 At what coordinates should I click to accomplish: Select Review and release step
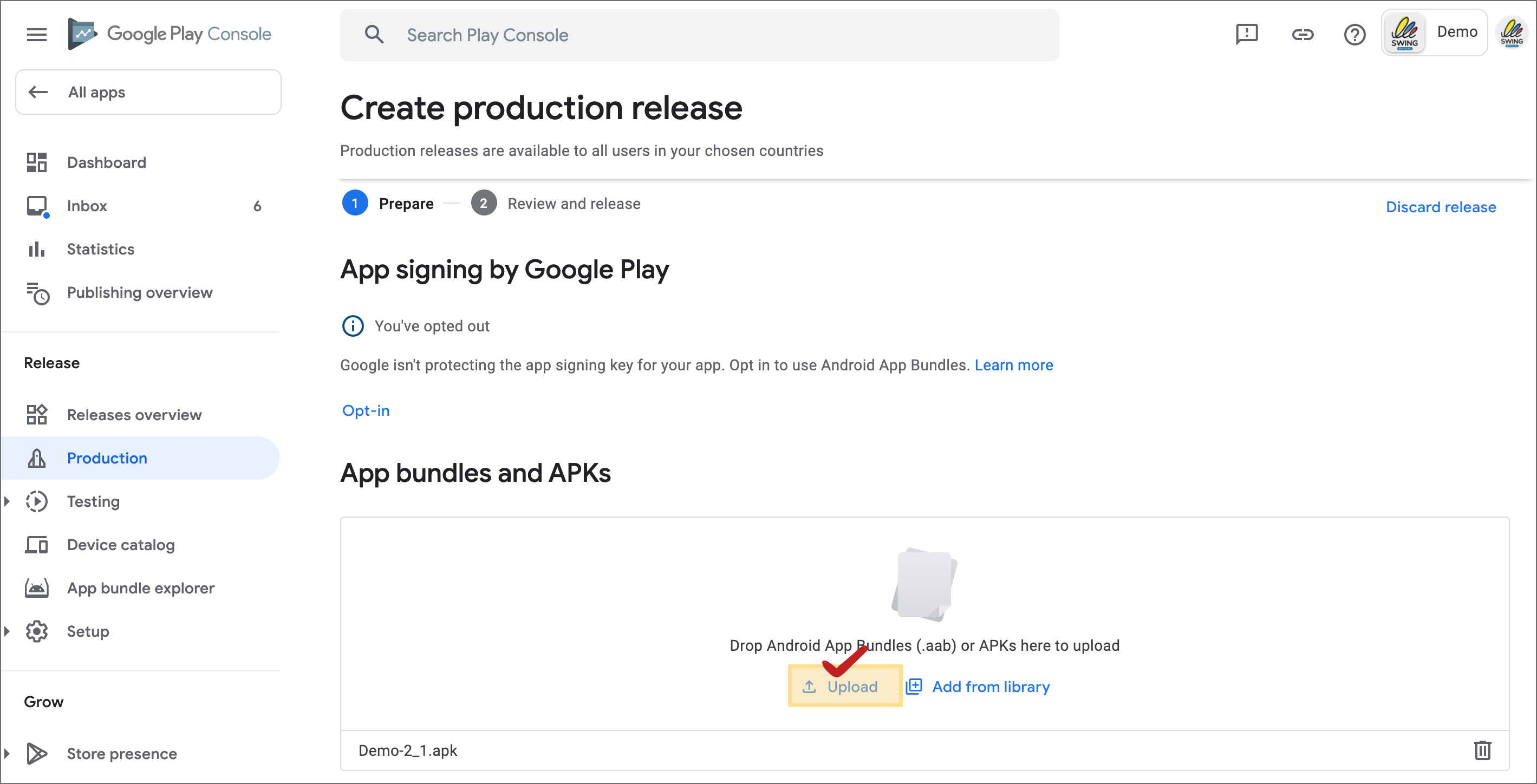[x=556, y=204]
